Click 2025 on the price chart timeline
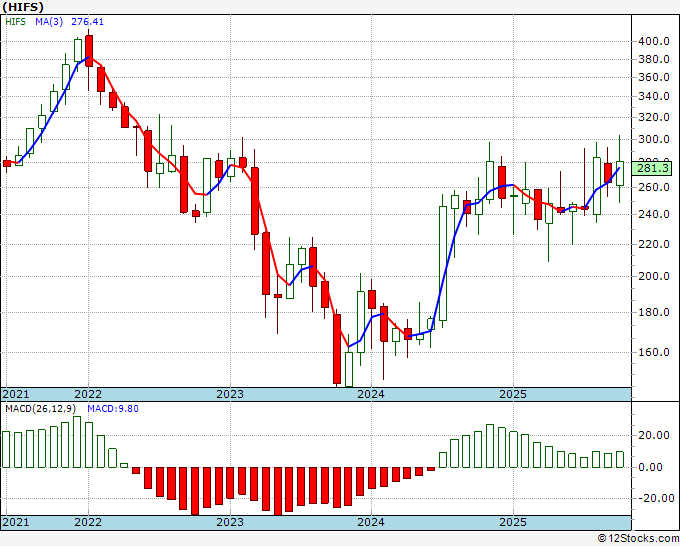 [513, 394]
